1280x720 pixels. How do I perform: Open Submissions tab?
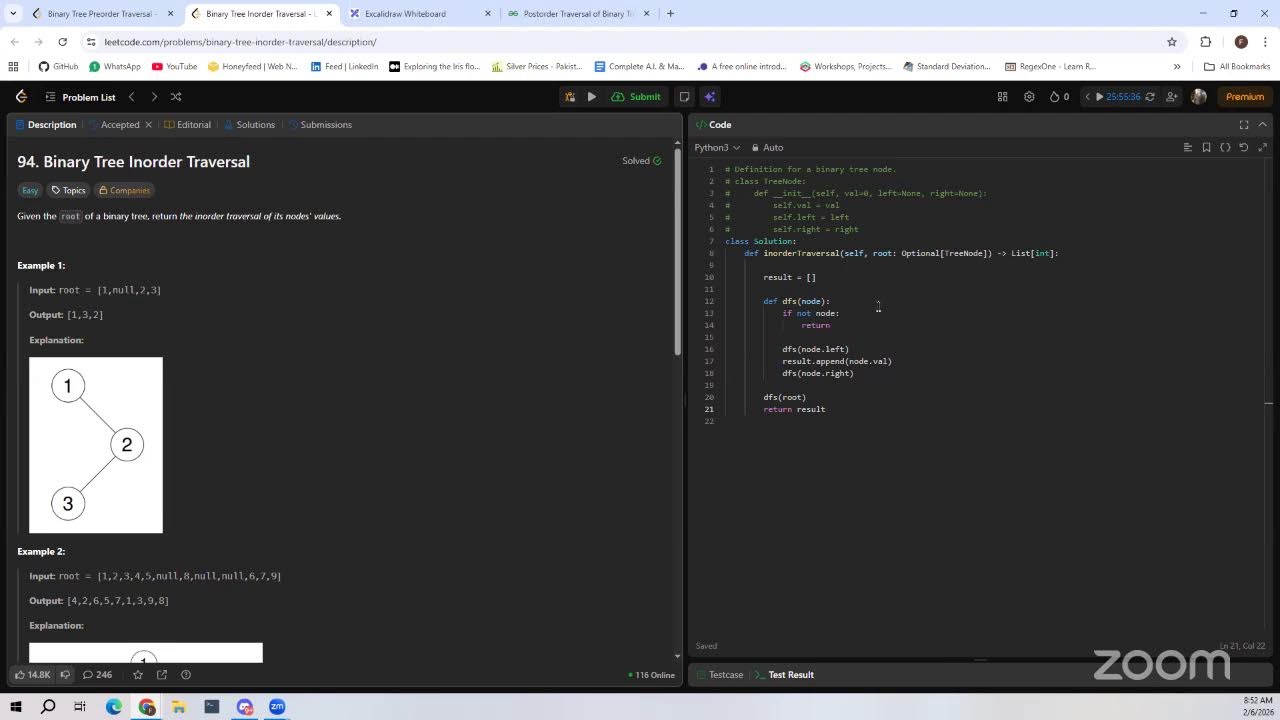tap(320, 125)
